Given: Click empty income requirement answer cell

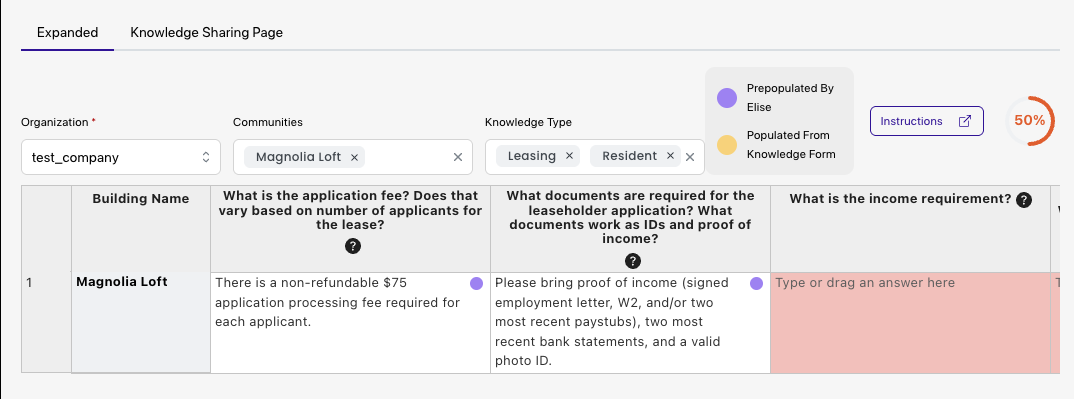Looking at the screenshot, I should pyautogui.click(x=910, y=322).
